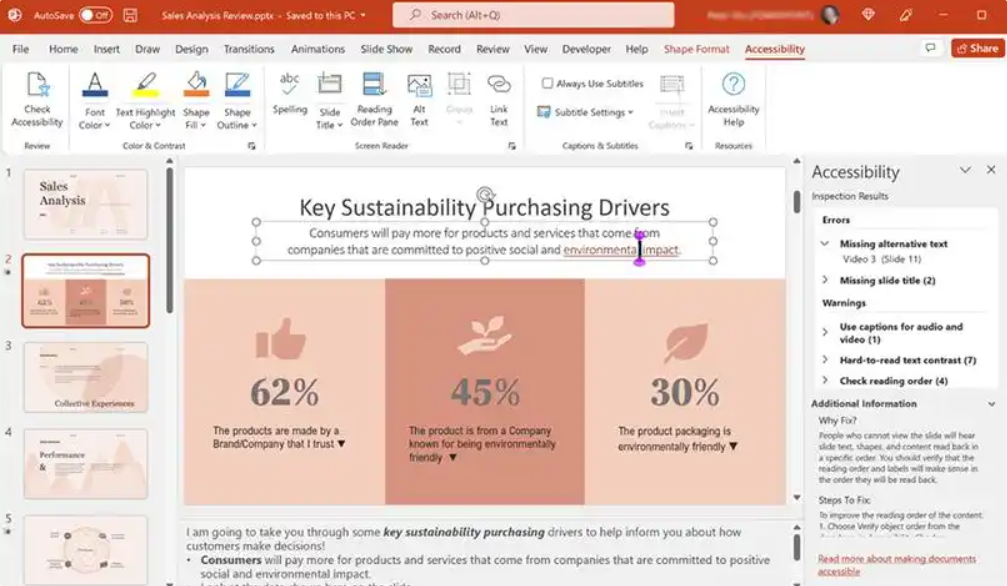Click the leaf icon on slide

(x=685, y=342)
